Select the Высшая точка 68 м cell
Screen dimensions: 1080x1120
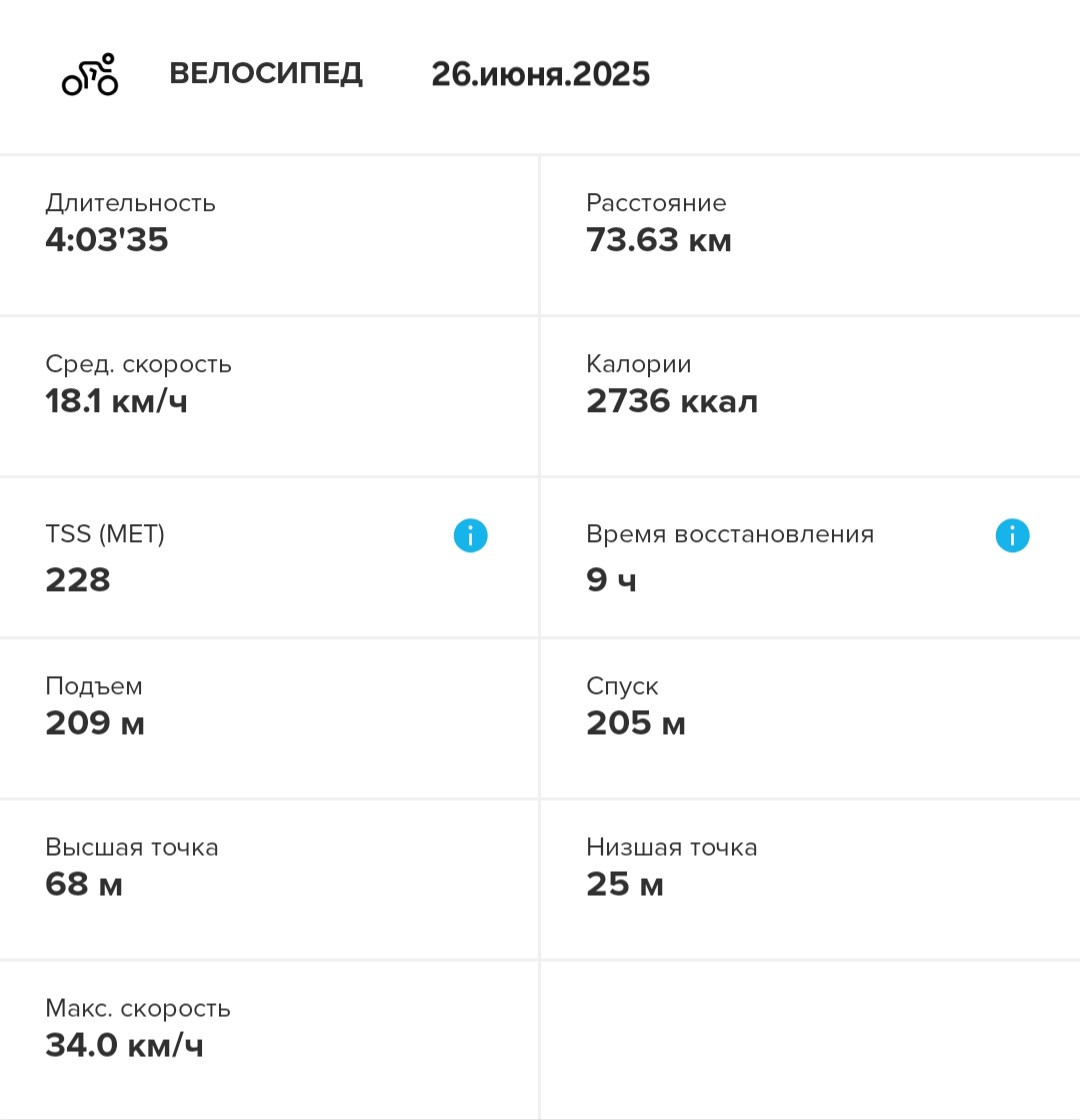tap(269, 880)
